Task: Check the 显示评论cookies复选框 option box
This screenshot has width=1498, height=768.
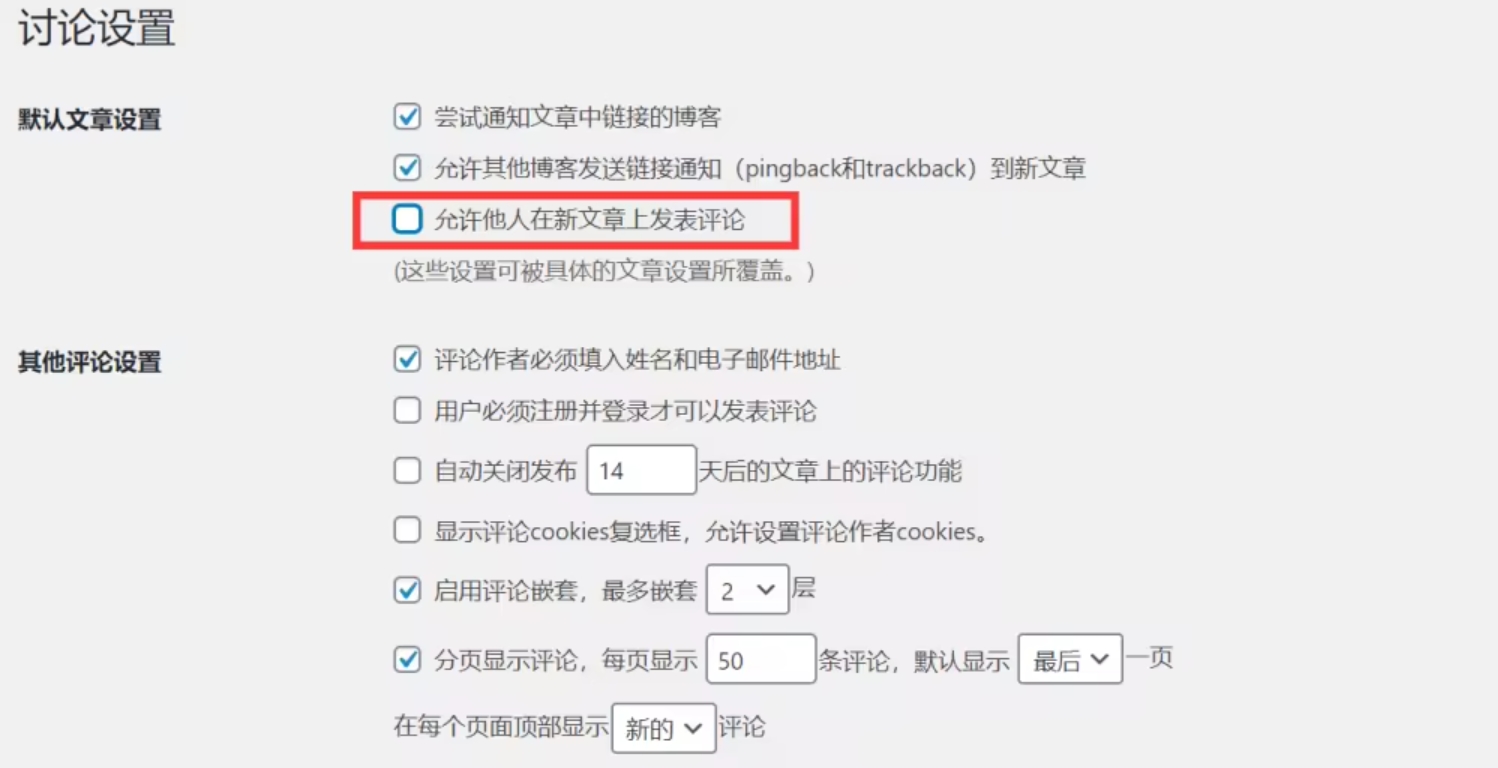Action: pos(407,531)
